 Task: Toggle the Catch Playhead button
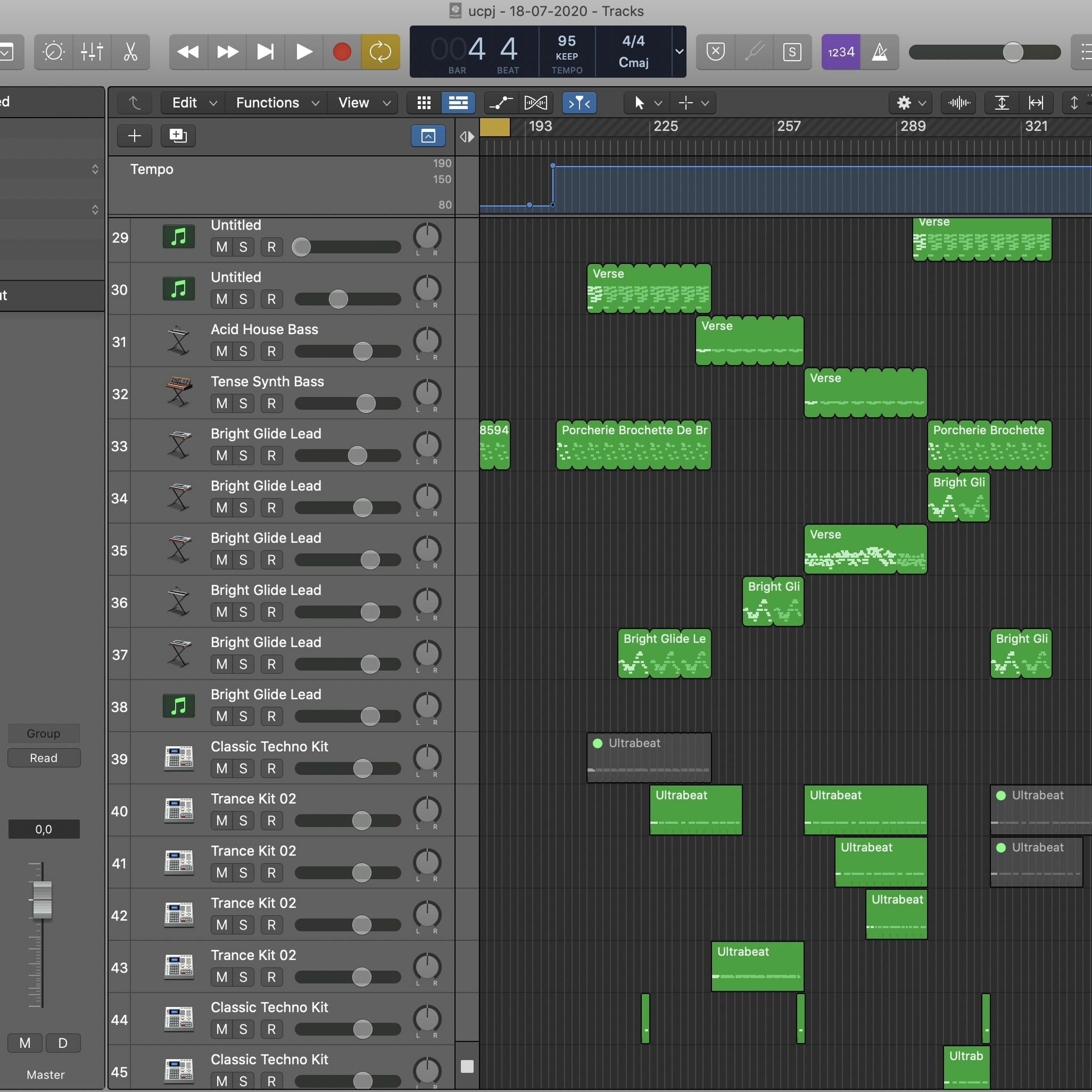pyautogui.click(x=579, y=103)
